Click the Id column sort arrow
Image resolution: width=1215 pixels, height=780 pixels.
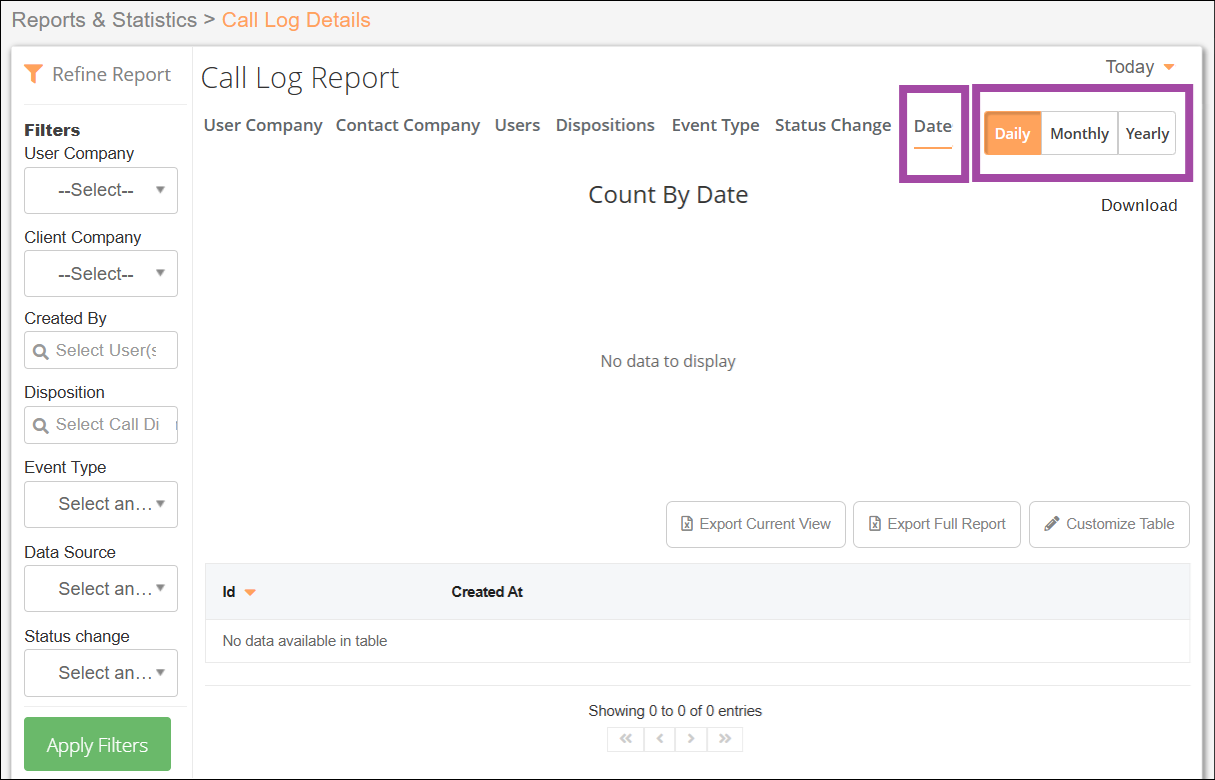[x=250, y=593]
